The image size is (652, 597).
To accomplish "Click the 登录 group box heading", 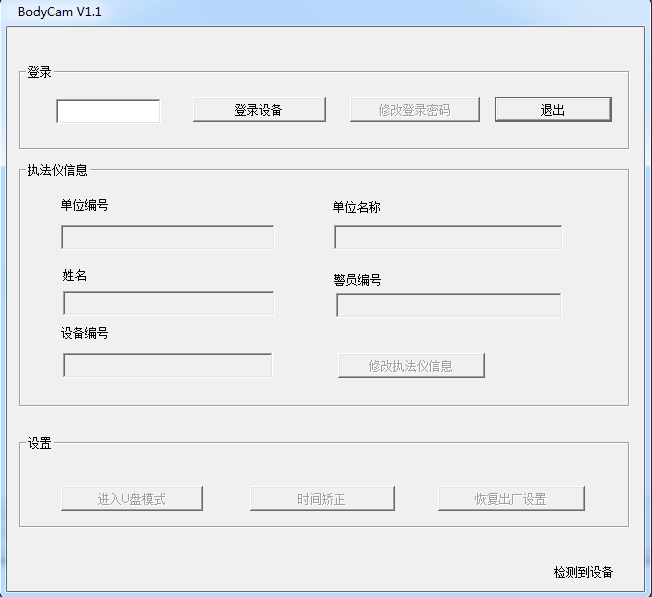I will [40, 72].
